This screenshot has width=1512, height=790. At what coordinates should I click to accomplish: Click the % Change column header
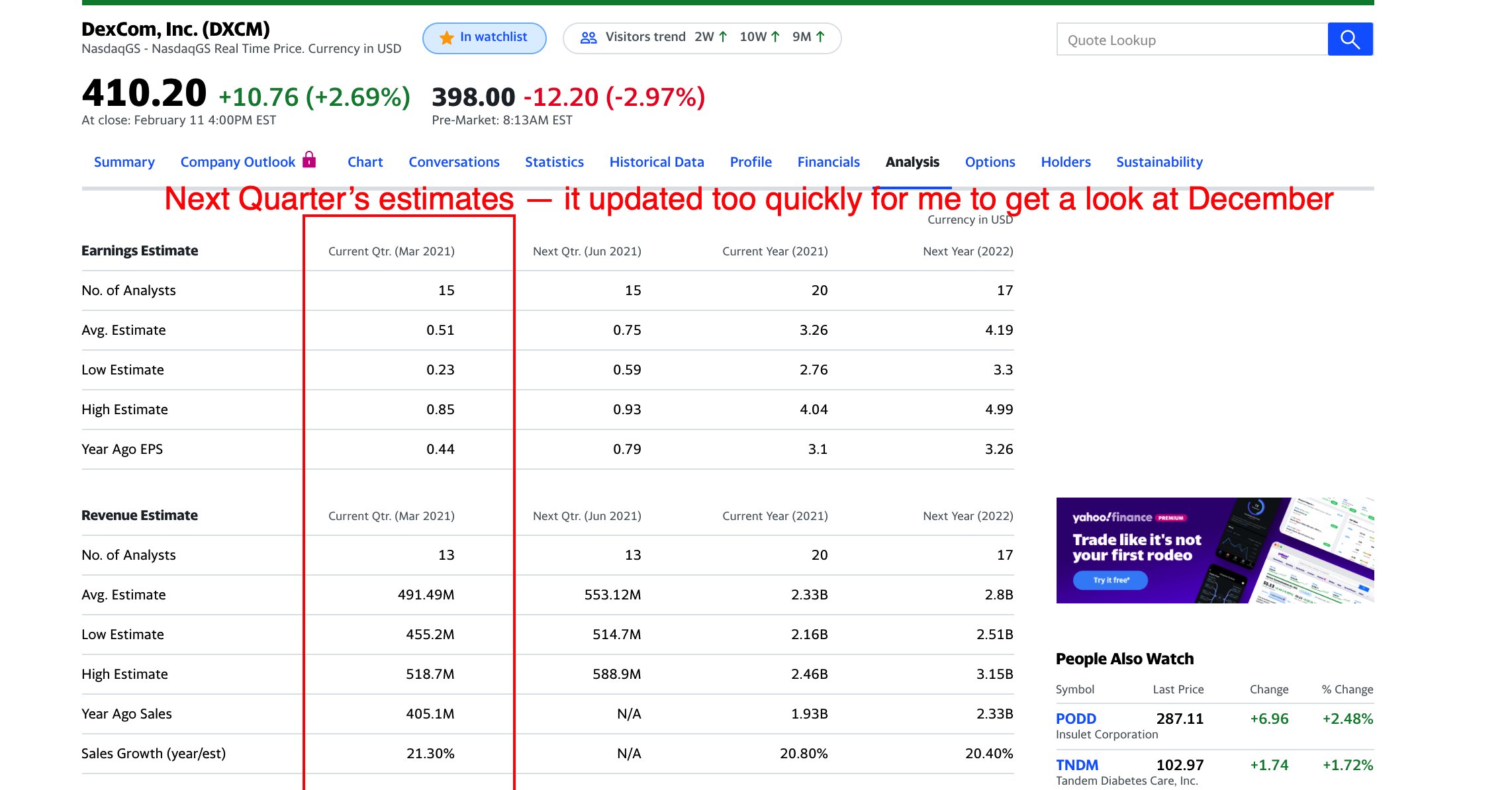(1347, 689)
